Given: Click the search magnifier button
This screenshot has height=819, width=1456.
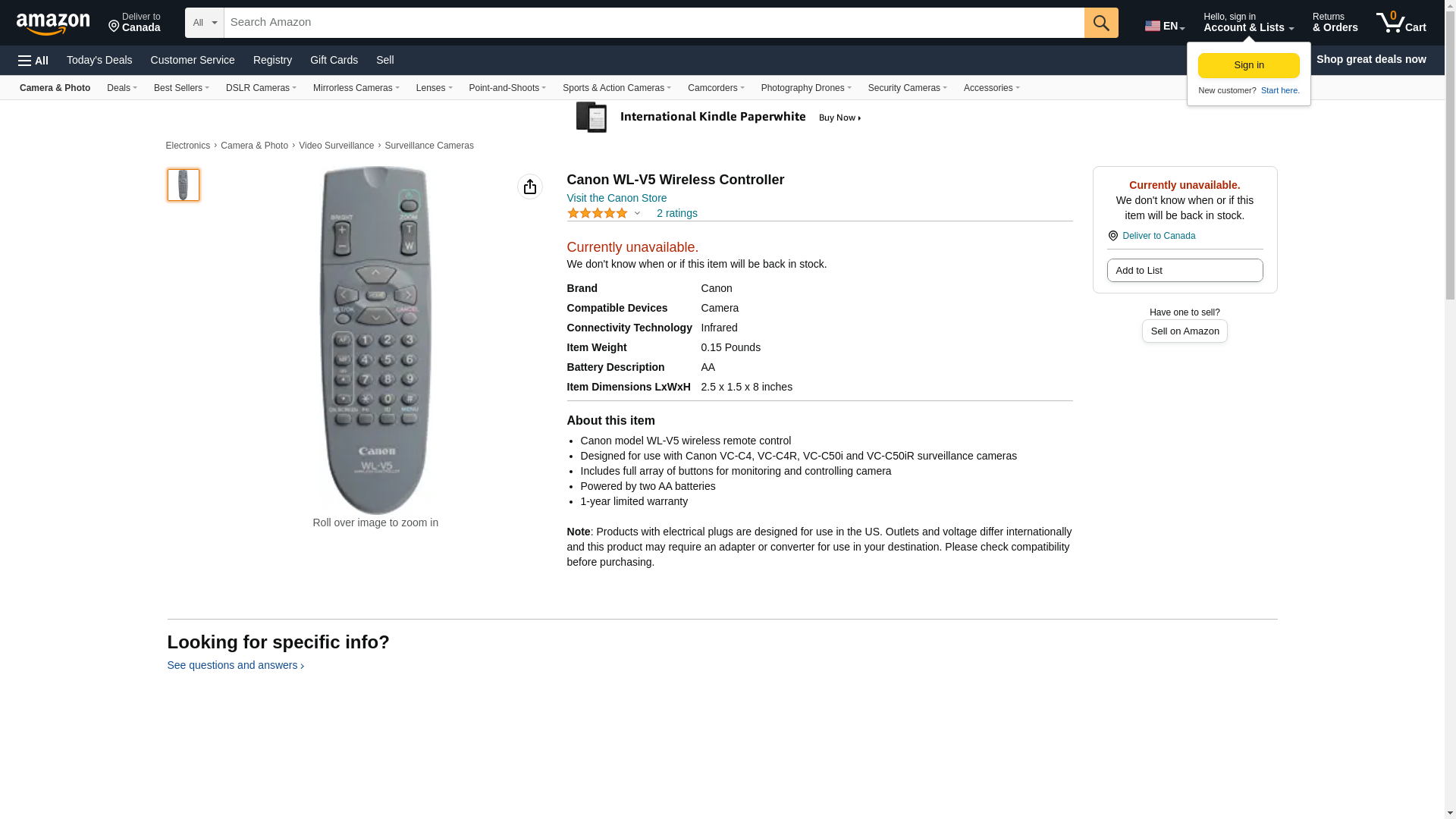Looking at the screenshot, I should pyautogui.click(x=1101, y=23).
